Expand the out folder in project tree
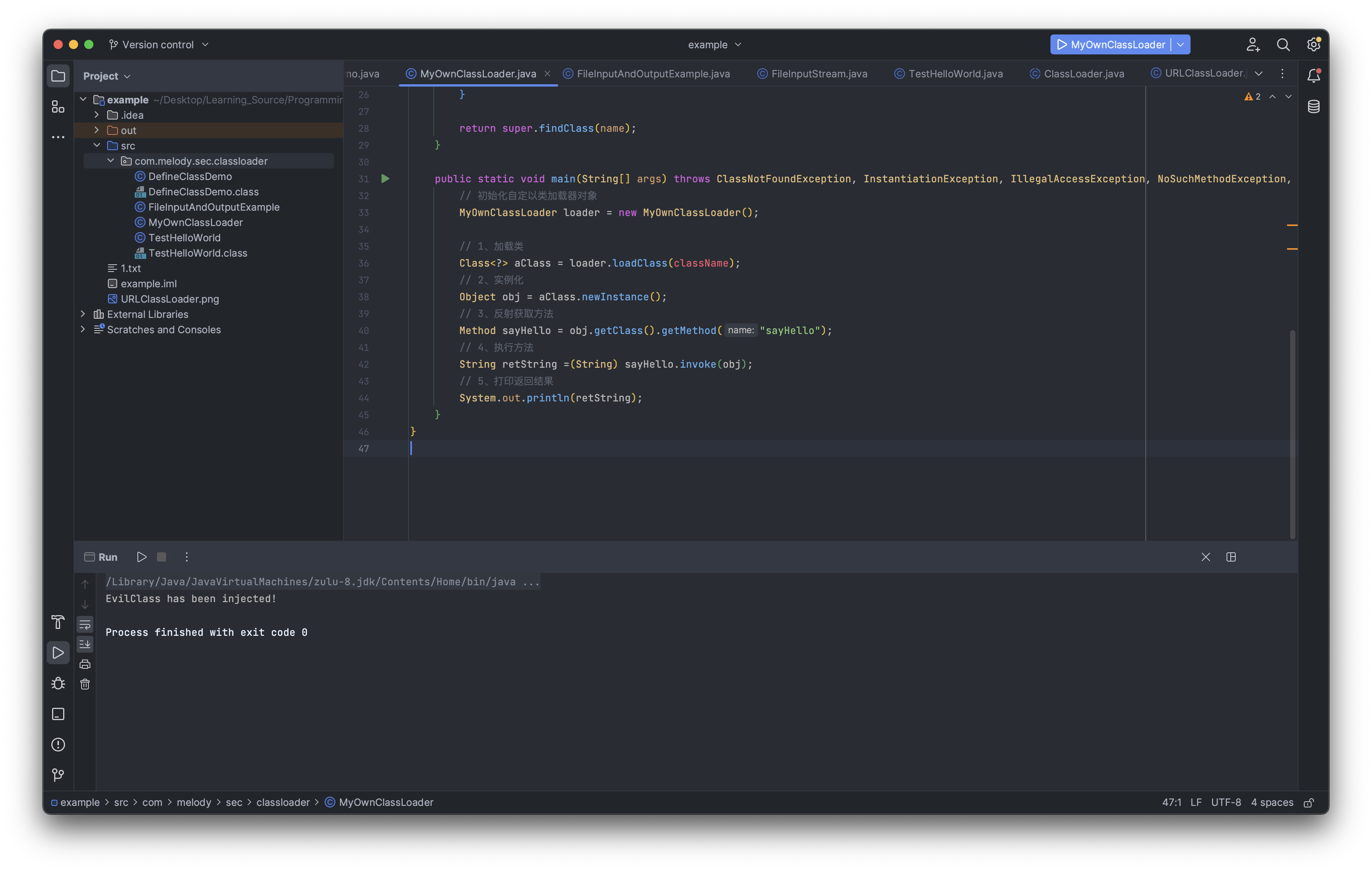Image resolution: width=1372 pixels, height=871 pixels. (x=96, y=131)
